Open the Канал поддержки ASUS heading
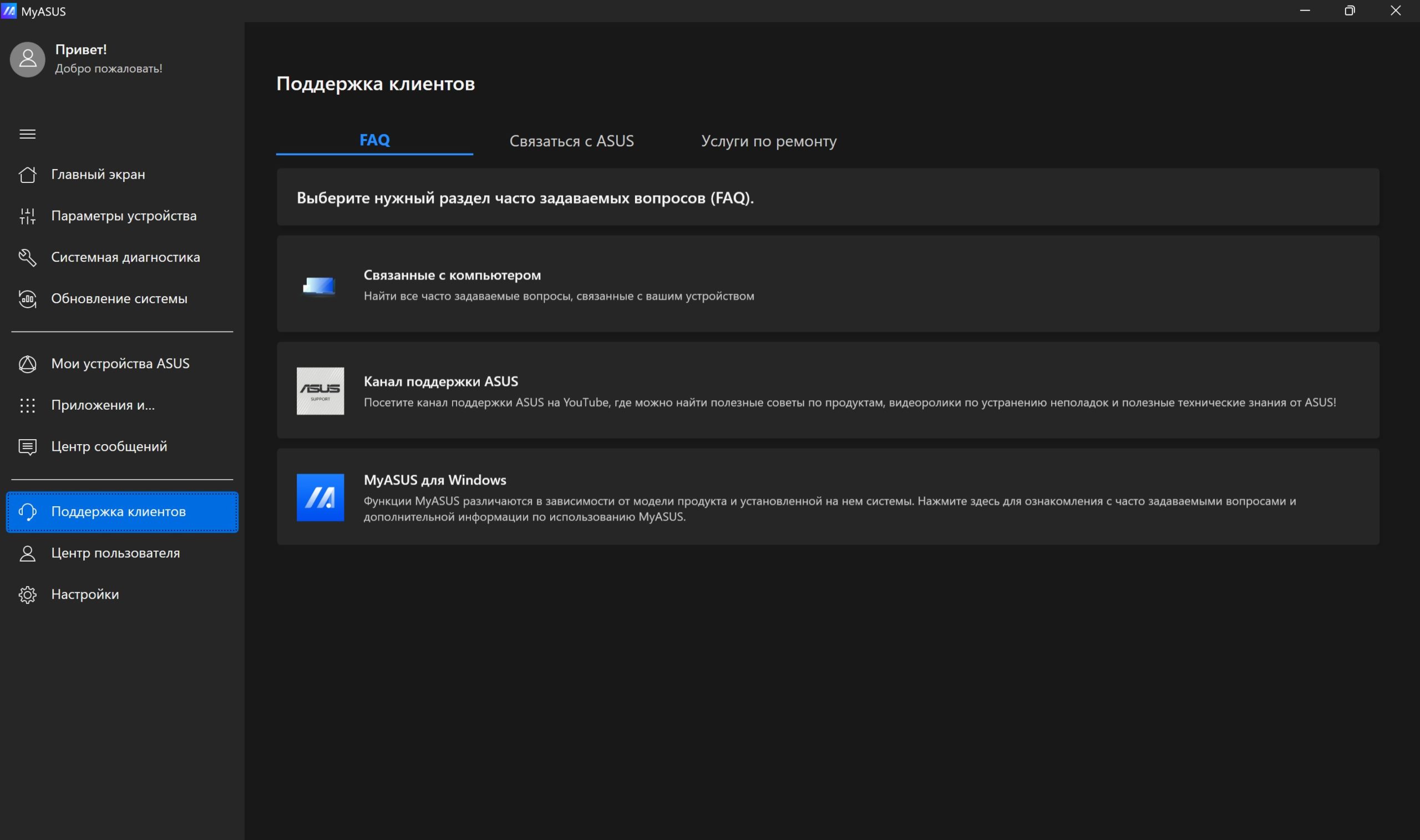This screenshot has height=840, width=1420. pyautogui.click(x=440, y=381)
